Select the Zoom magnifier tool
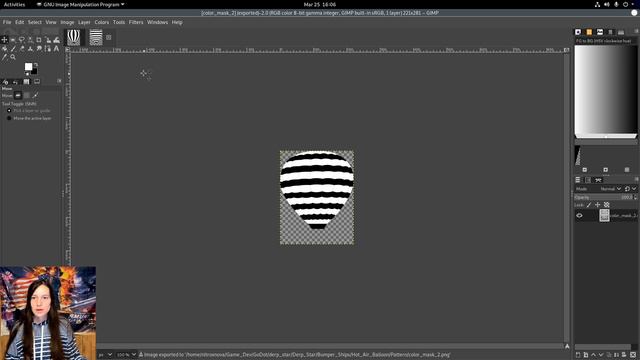Screen dimensions: 640x360 pos(13,57)
